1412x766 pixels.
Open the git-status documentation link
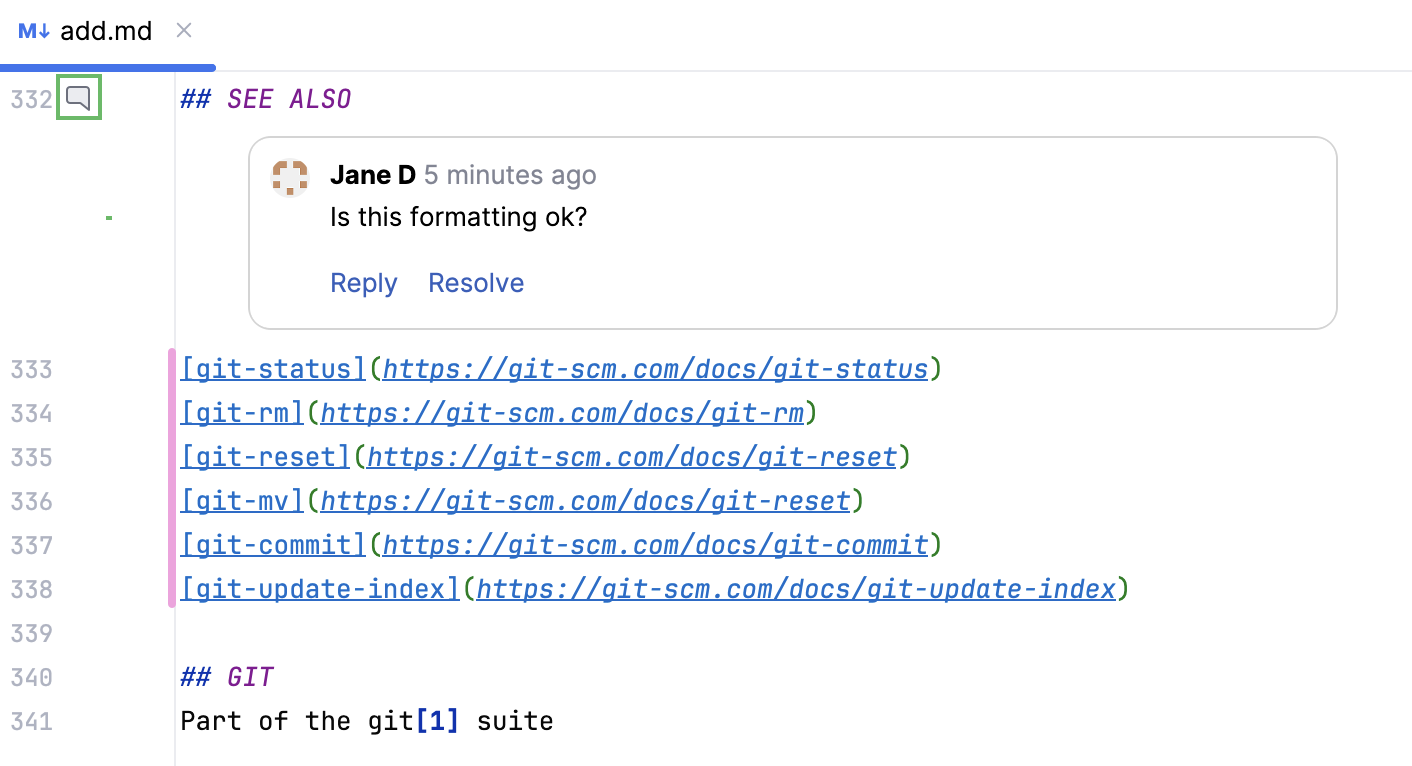coord(271,368)
